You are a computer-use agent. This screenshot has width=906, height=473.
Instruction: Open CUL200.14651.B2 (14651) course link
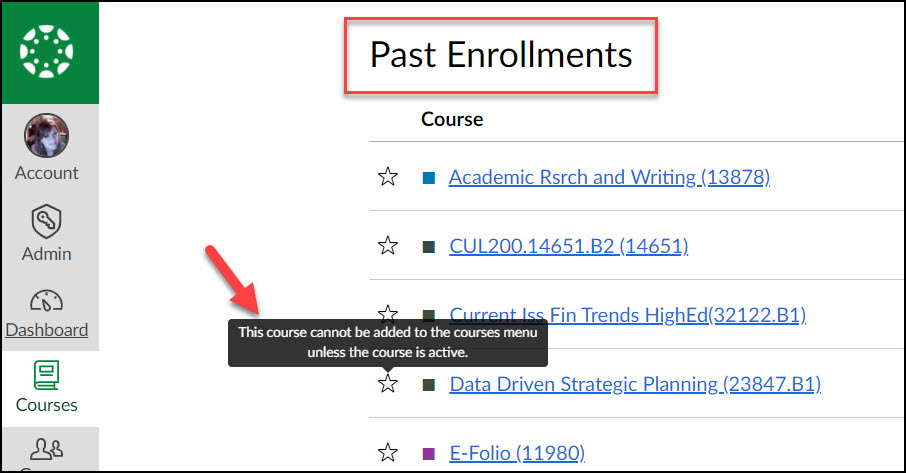click(x=569, y=246)
